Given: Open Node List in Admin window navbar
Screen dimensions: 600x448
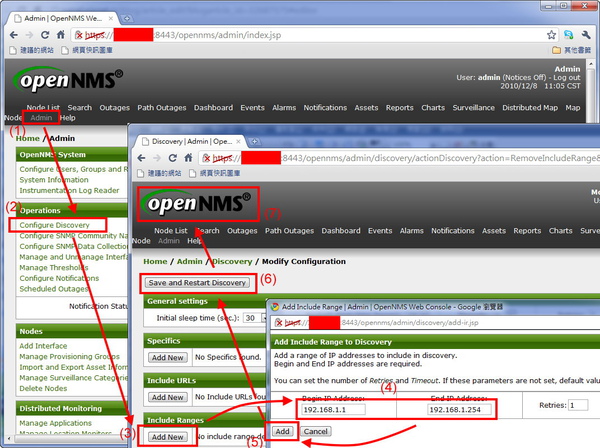Looking at the screenshot, I should 43,108.
